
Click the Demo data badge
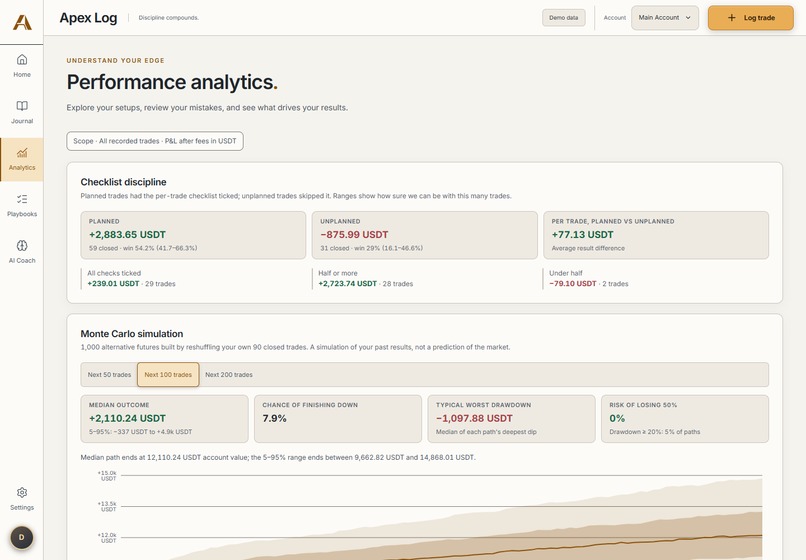point(563,17)
